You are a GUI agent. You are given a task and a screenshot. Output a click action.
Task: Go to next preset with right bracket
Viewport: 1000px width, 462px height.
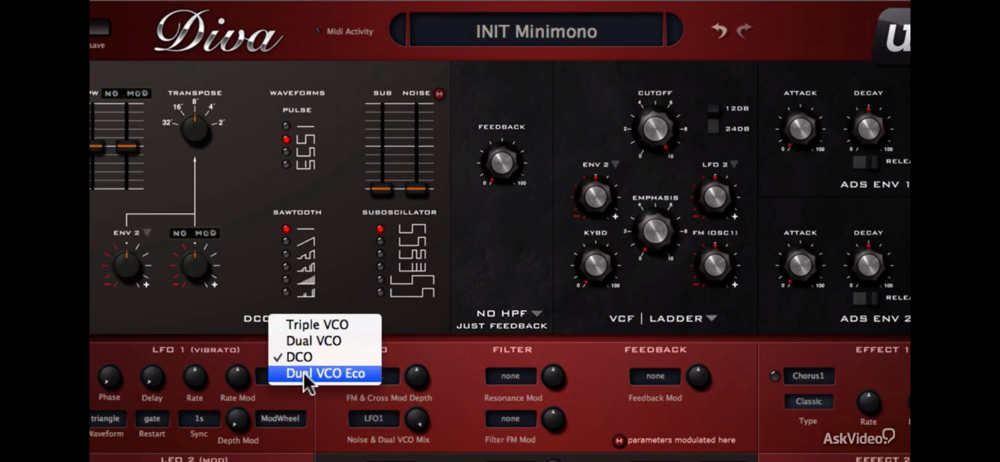coord(674,30)
